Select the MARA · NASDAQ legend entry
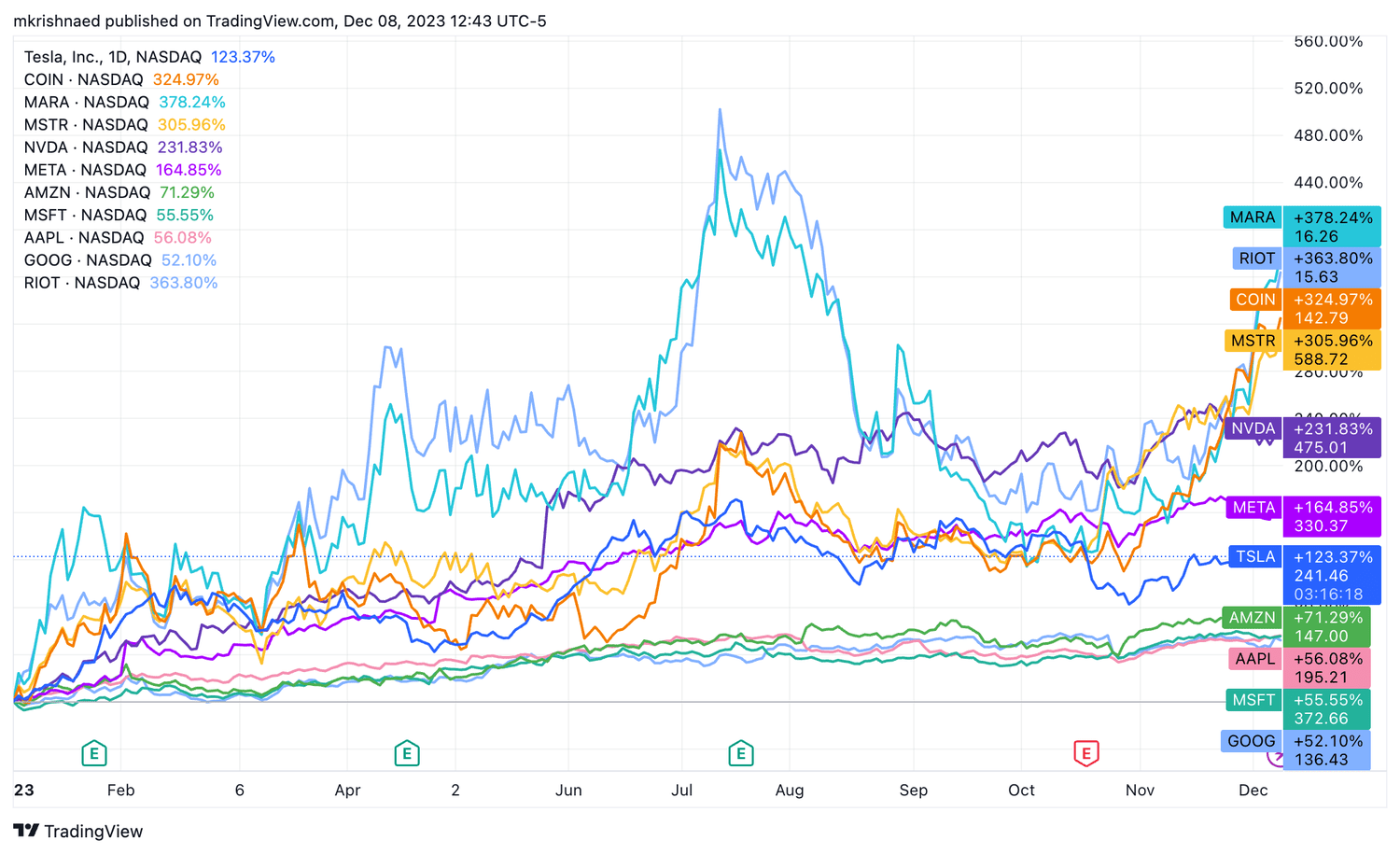 (87, 102)
